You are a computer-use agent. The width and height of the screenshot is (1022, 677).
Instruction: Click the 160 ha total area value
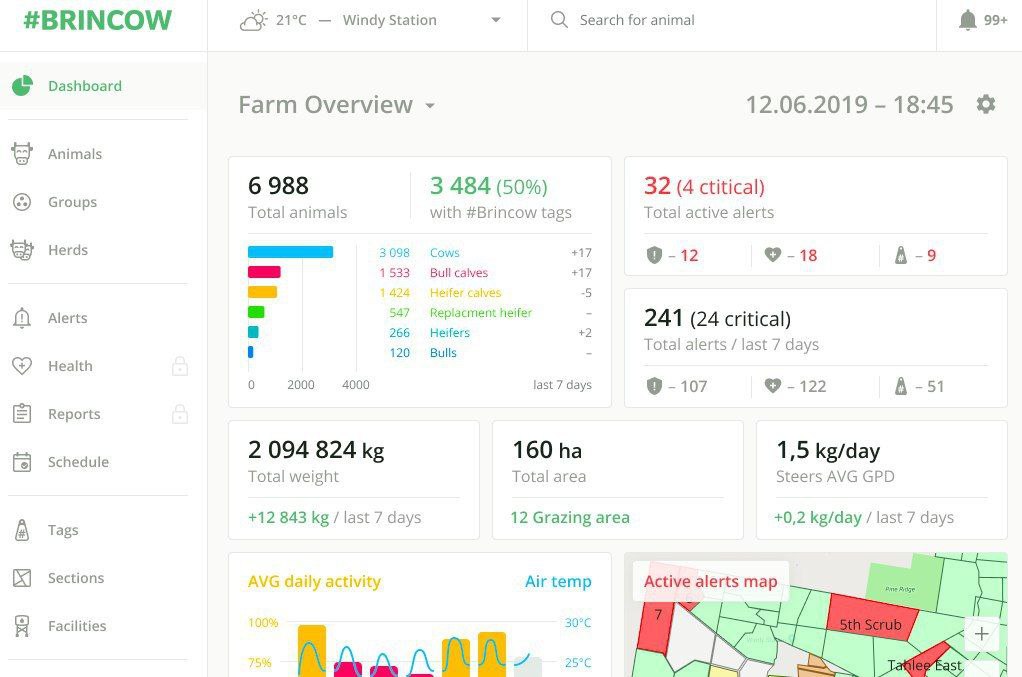point(548,450)
